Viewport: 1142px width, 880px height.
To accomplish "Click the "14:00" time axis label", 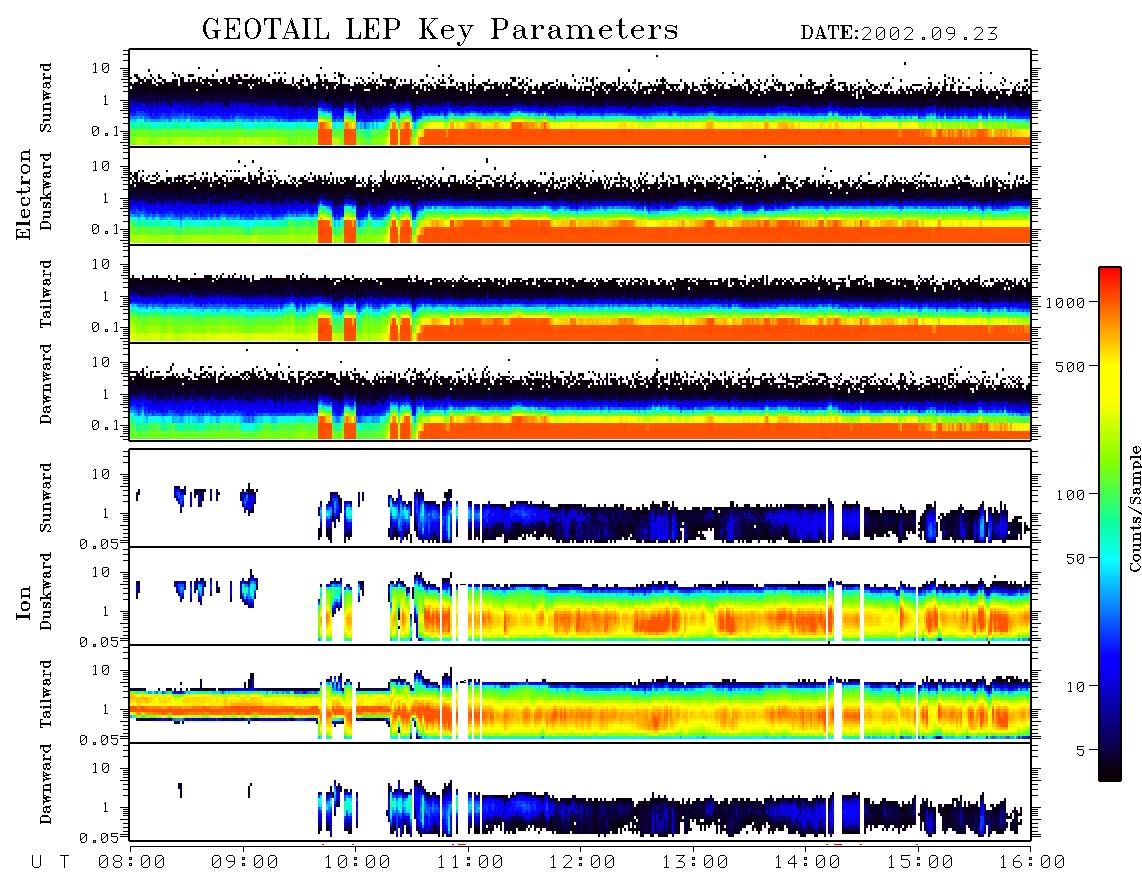I will tap(807, 862).
